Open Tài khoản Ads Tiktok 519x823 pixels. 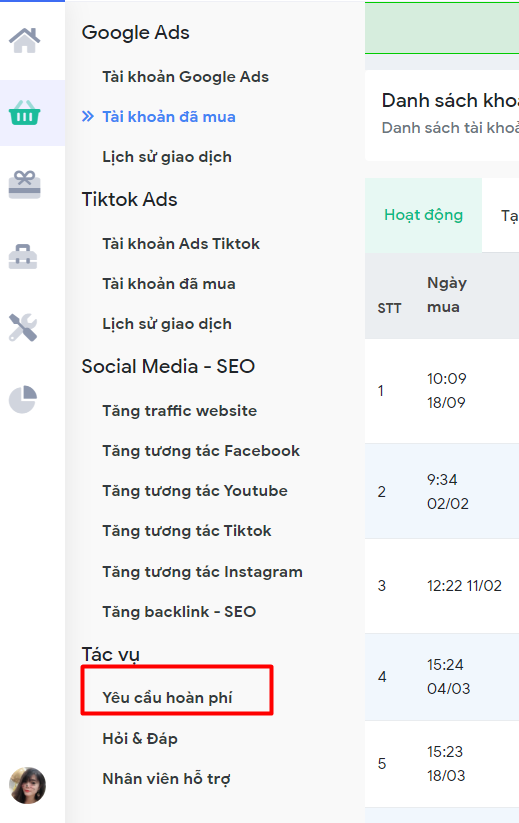coord(181,244)
